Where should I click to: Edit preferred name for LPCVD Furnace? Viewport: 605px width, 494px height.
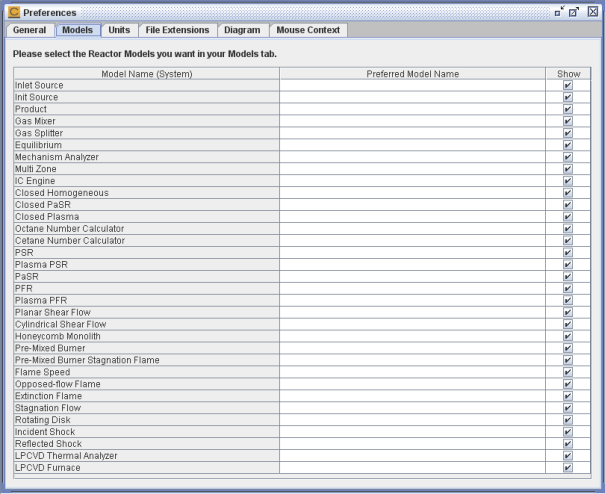(412, 468)
